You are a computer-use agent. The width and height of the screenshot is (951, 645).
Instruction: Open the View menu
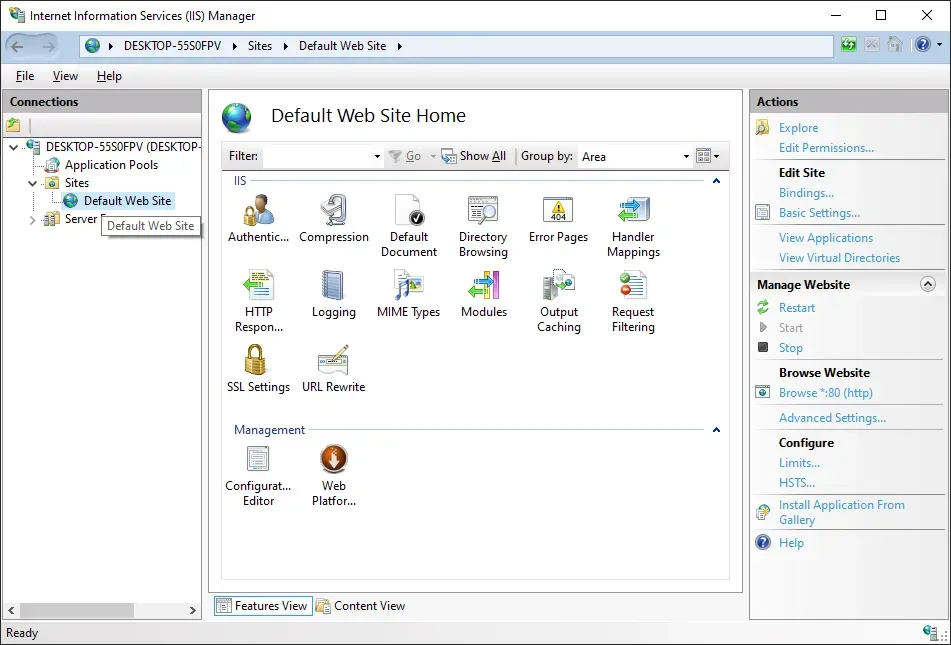click(x=65, y=75)
